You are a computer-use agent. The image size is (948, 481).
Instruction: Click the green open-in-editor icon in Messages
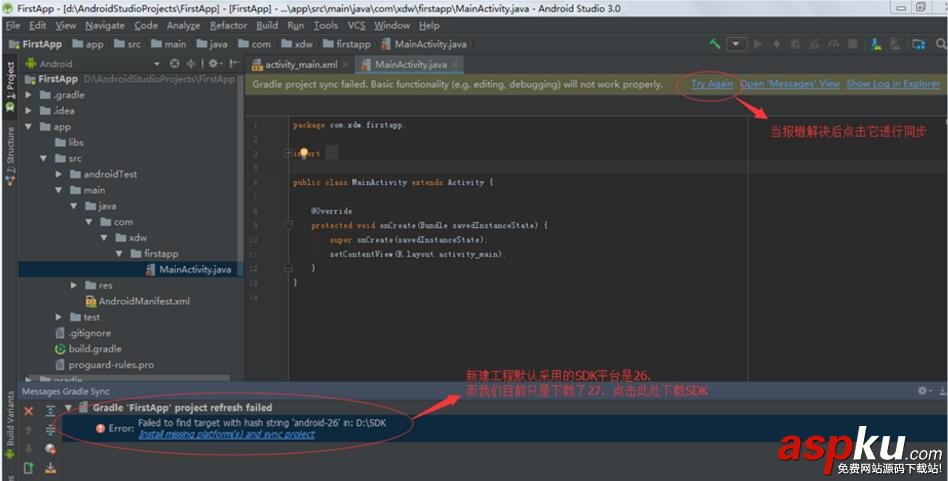pyautogui.click(x=28, y=468)
